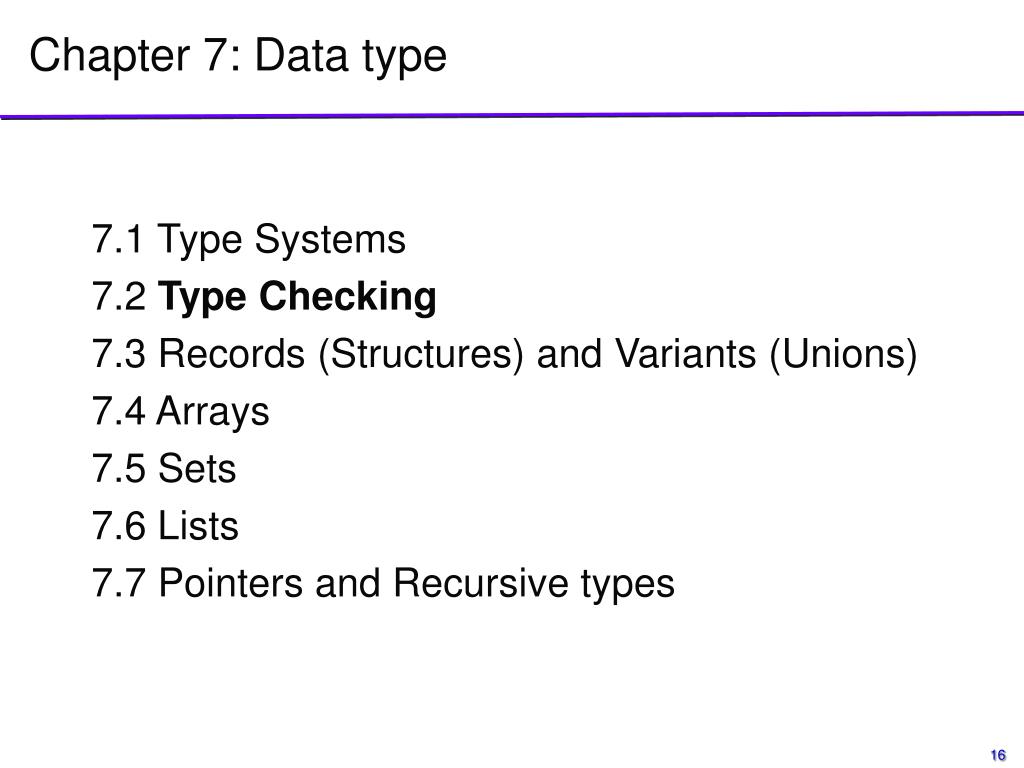Click the words "Data type" in the title

click(x=351, y=57)
